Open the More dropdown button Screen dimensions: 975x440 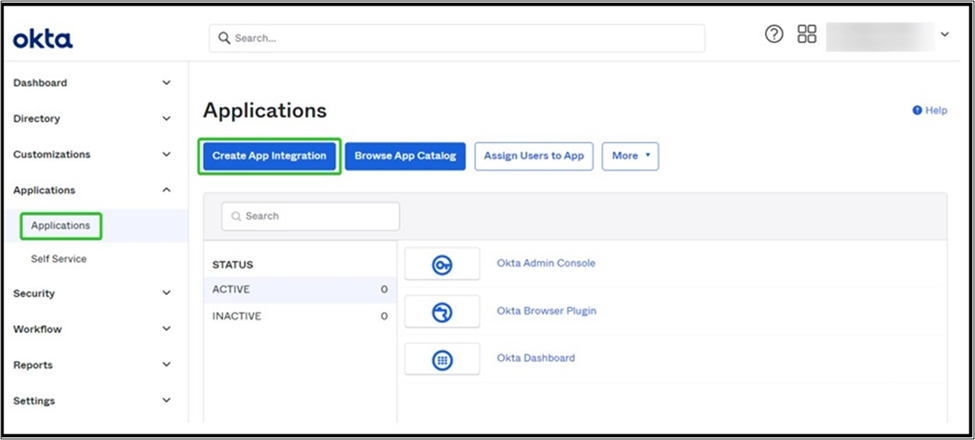click(x=630, y=156)
